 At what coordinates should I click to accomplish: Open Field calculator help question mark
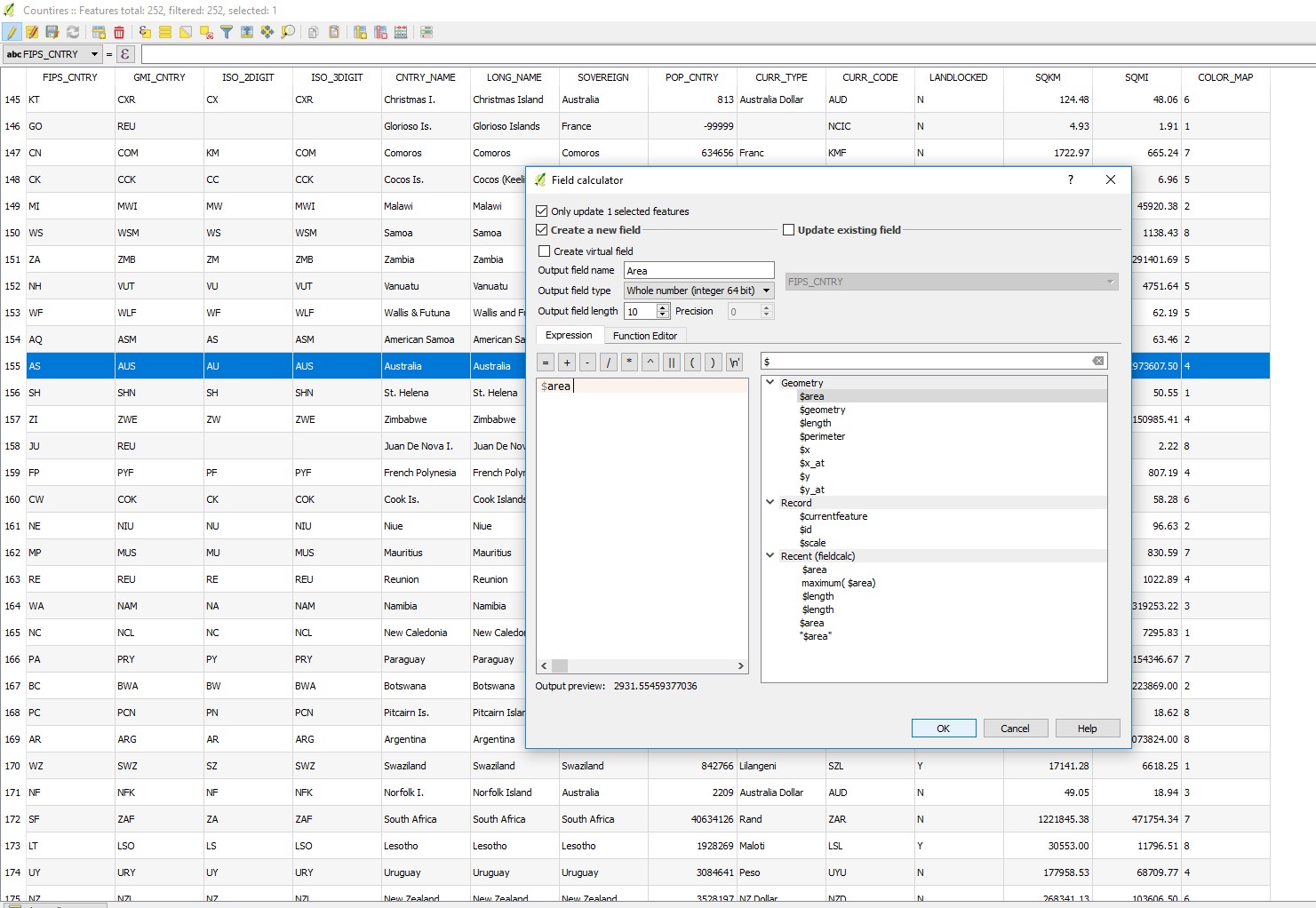(1071, 179)
